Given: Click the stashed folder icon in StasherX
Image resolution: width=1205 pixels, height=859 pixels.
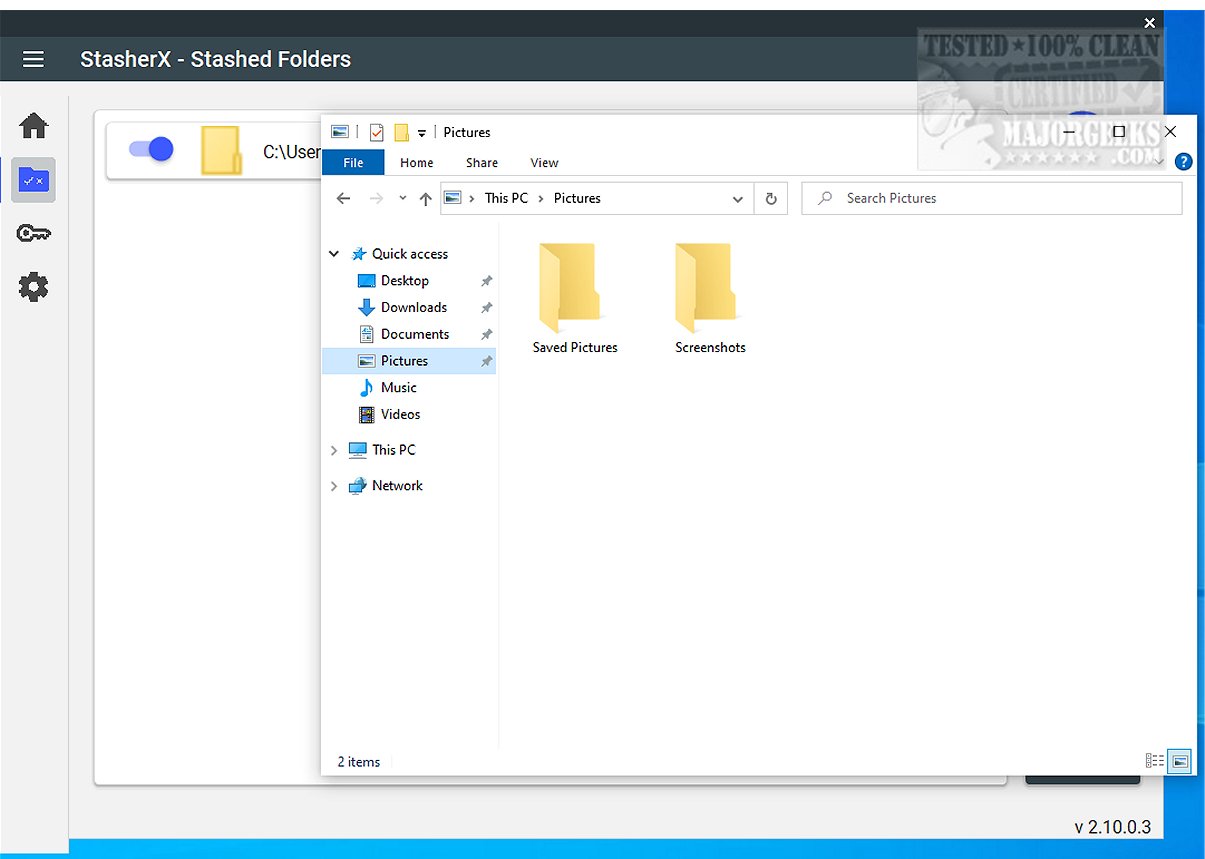Looking at the screenshot, I should (221, 151).
